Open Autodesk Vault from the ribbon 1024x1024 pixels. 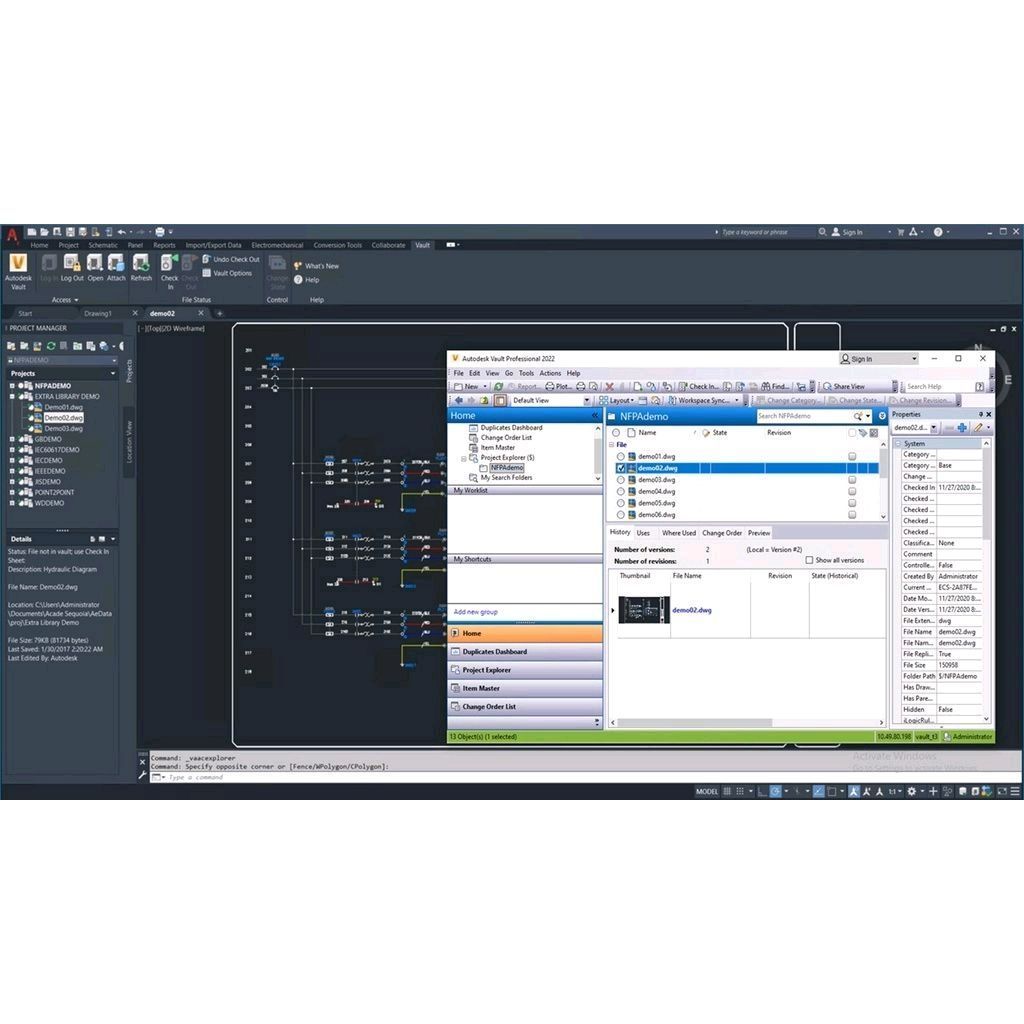[18, 271]
